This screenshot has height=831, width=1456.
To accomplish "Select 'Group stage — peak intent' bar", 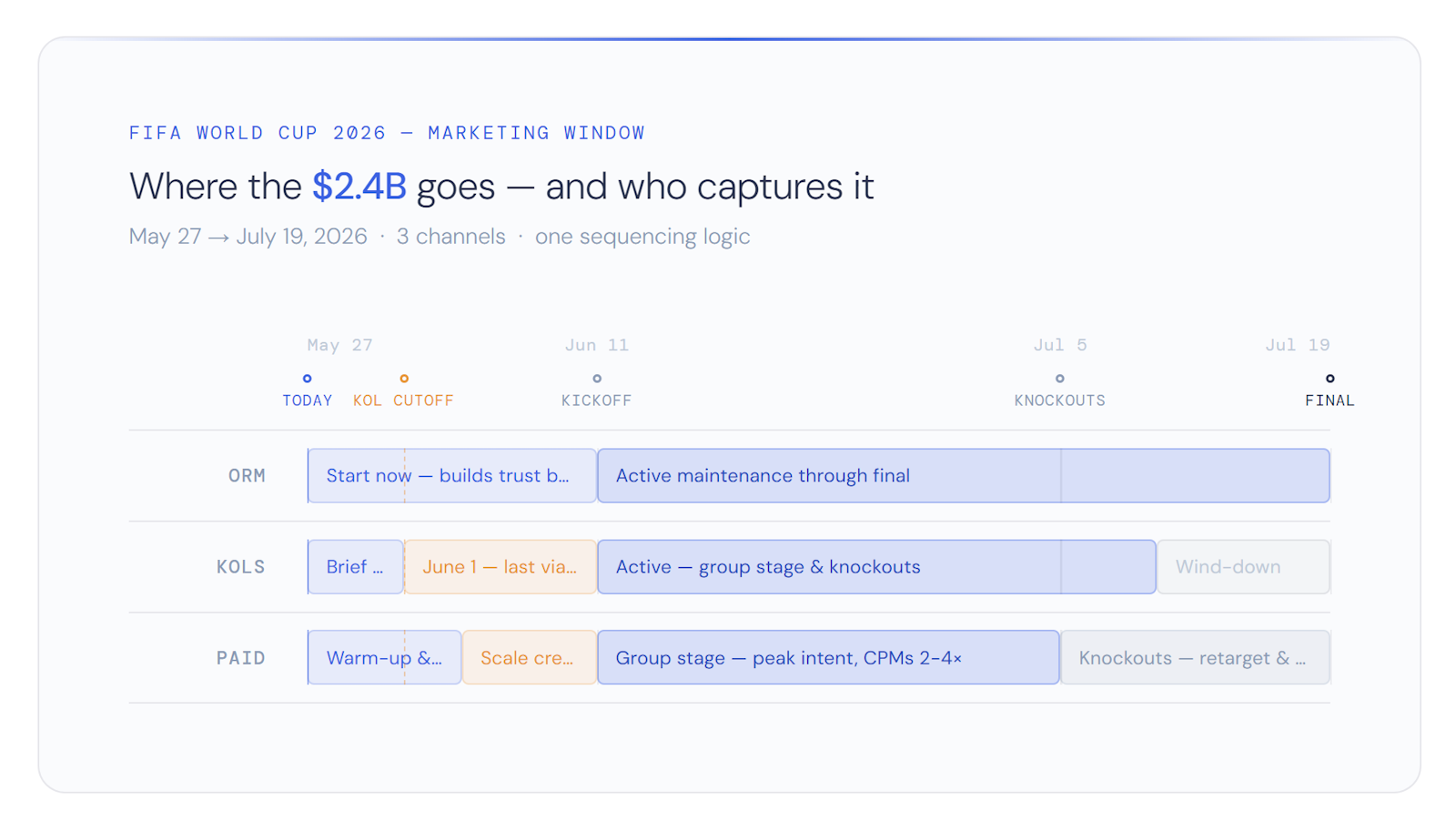I will tap(828, 658).
